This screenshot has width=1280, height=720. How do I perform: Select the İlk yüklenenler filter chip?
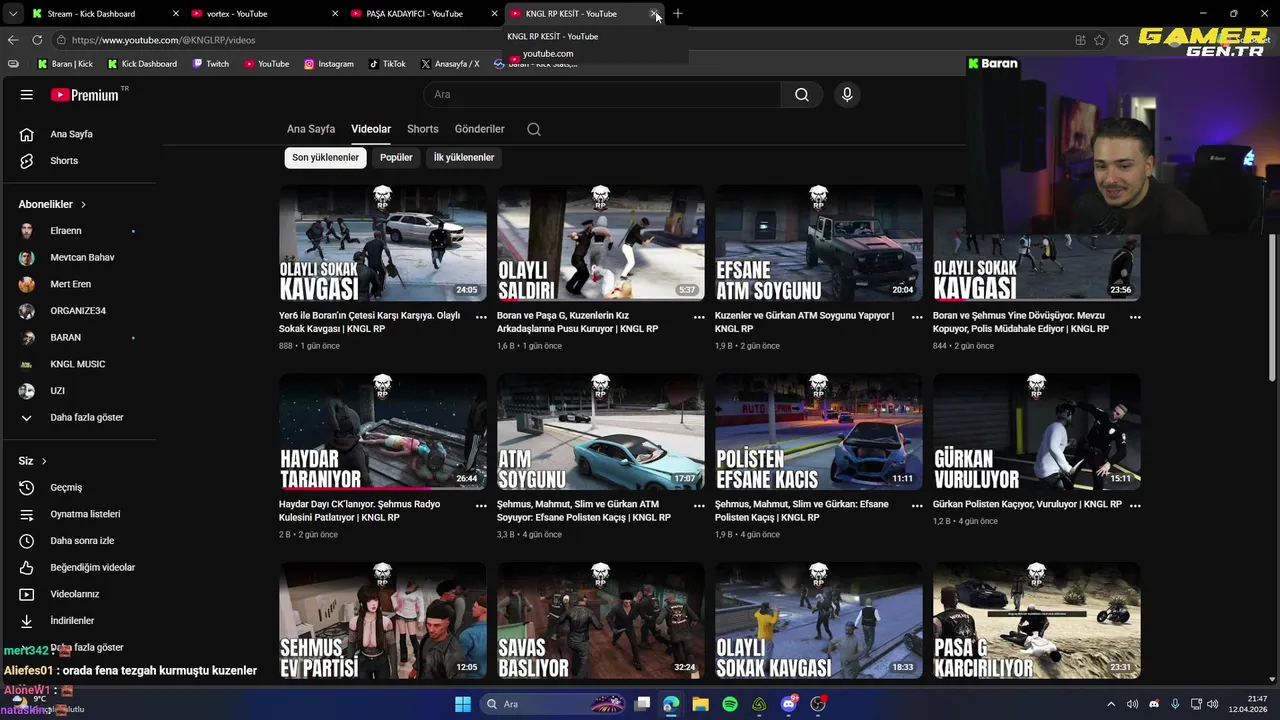(x=464, y=158)
